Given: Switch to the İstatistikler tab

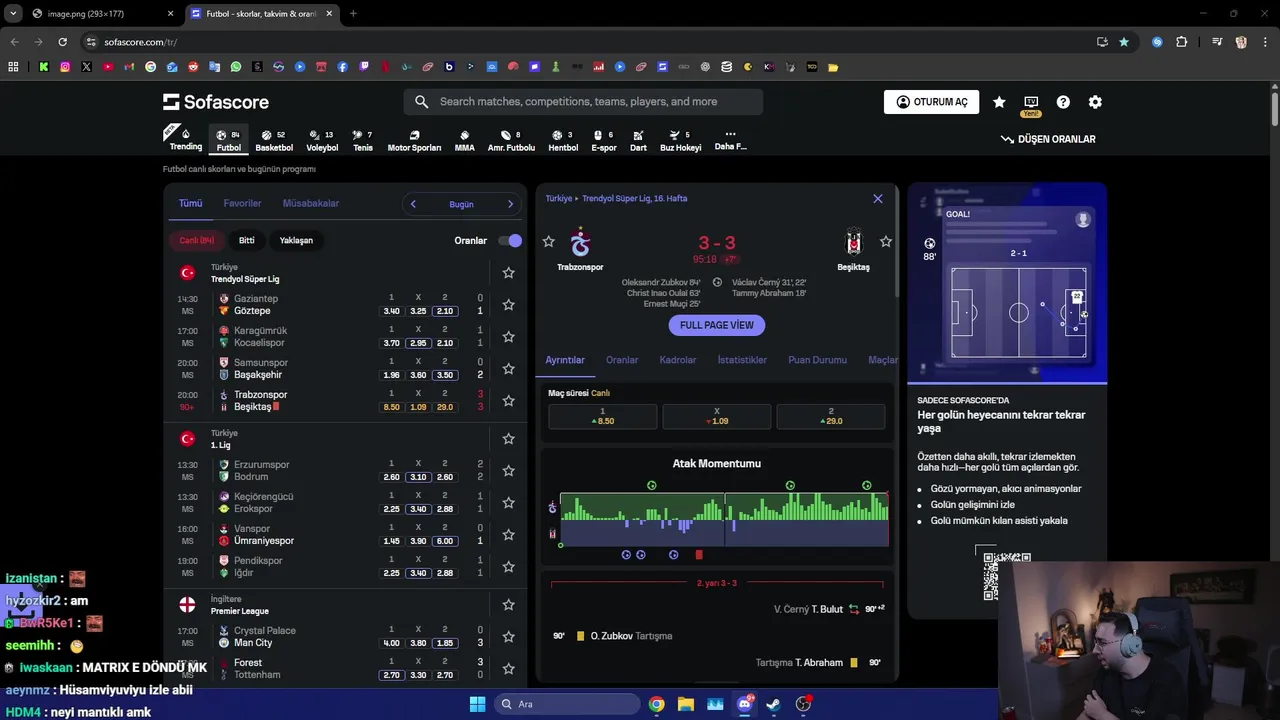Looking at the screenshot, I should coord(742,360).
